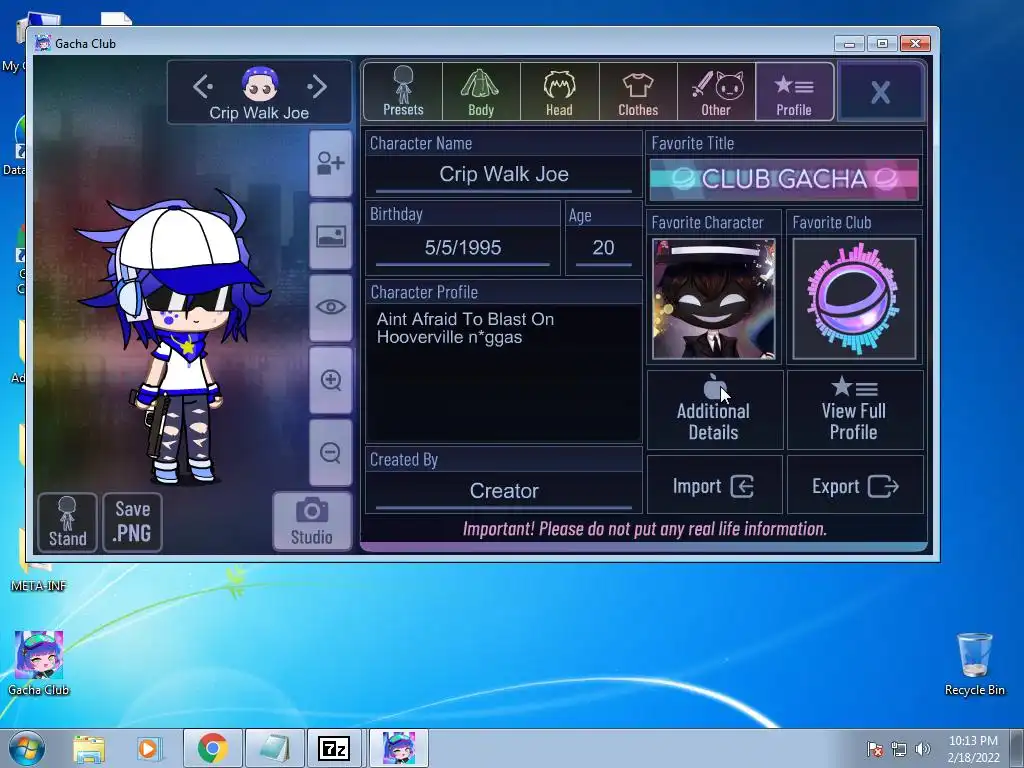This screenshot has width=1024, height=768.
Task: Edit the Character Name field
Action: point(504,174)
